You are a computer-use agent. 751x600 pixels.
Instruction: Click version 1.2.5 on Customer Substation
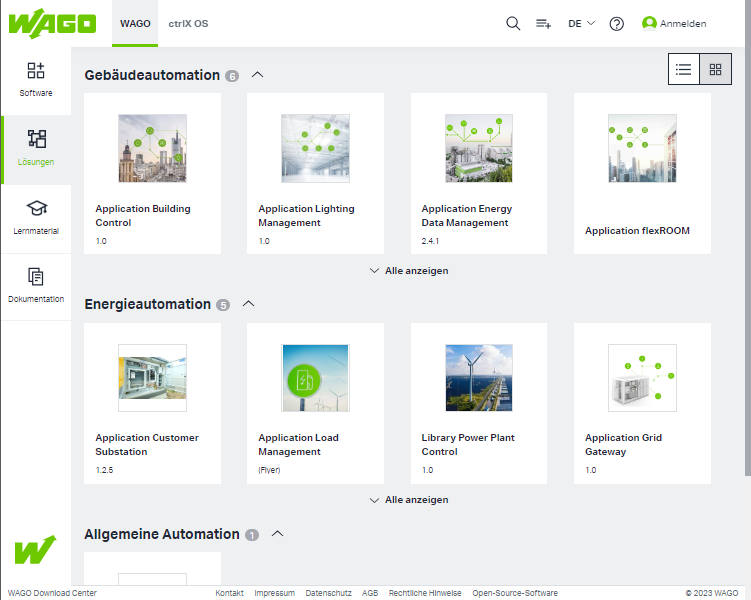pyautogui.click(x=104, y=470)
